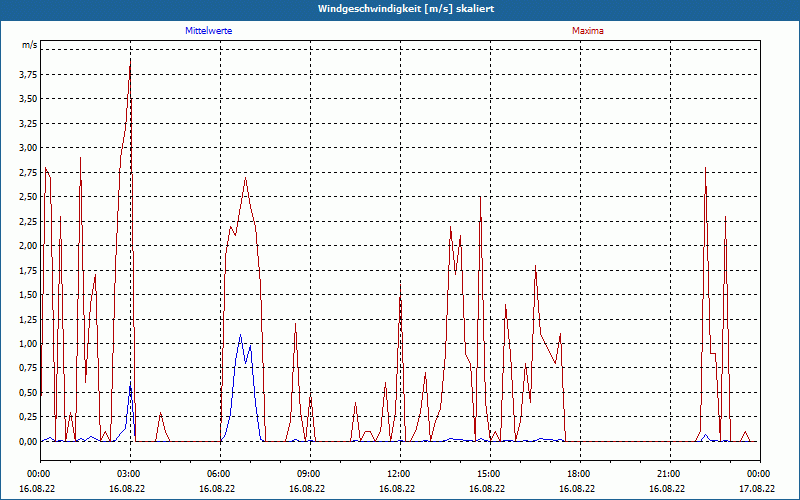The width and height of the screenshot is (800, 500).
Task: Select the 2,00 y-axis value
Action: coord(28,246)
